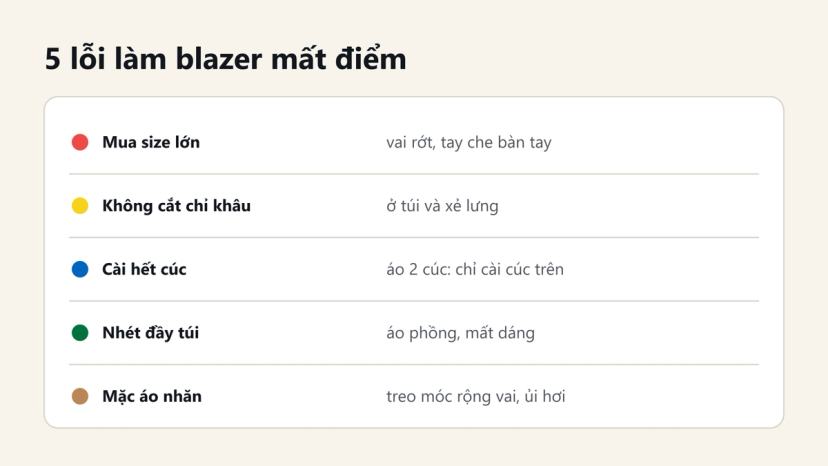The height and width of the screenshot is (466, 828).
Task: Click the 'Nhét đầy túi' label
Action: tap(150, 332)
